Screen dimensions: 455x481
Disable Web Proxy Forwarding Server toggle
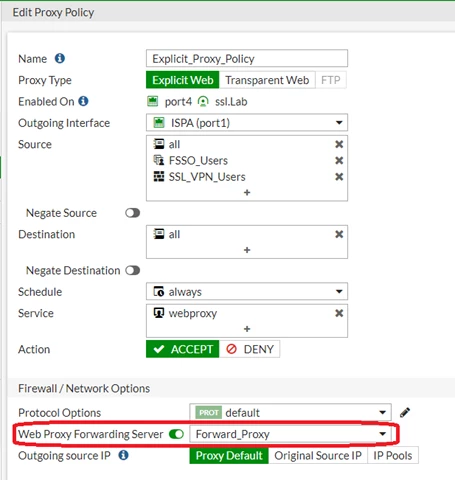pos(176,434)
